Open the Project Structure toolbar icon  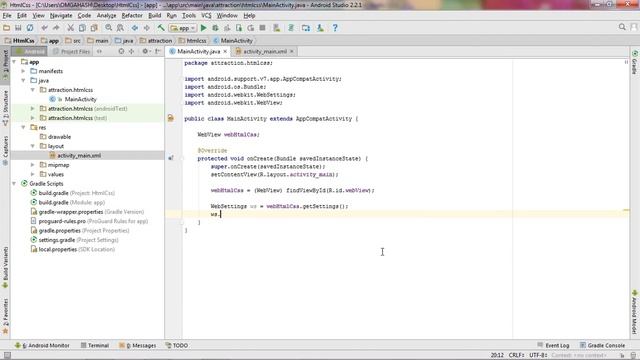306,28
